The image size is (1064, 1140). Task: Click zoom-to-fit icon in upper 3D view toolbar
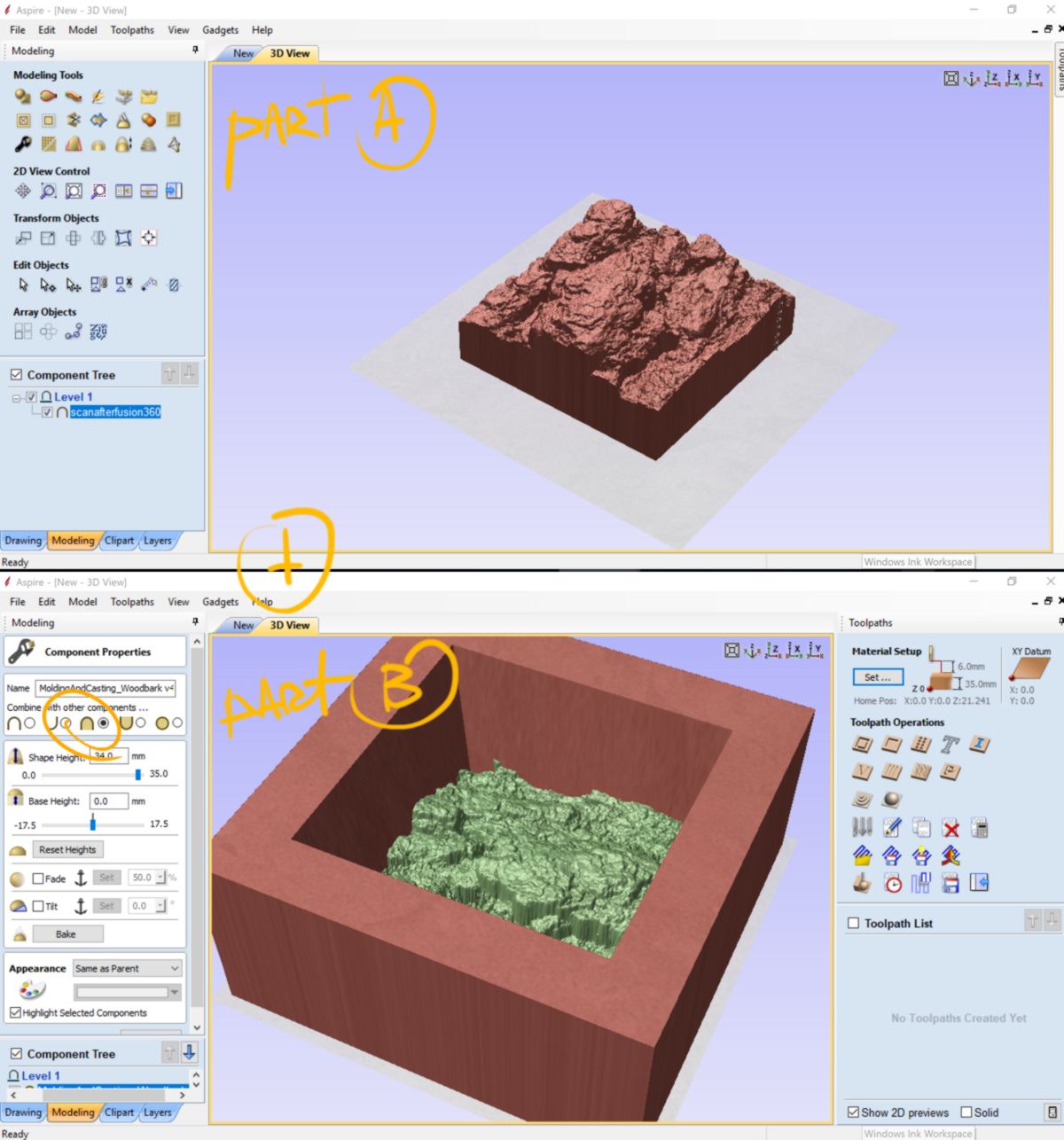[x=951, y=79]
